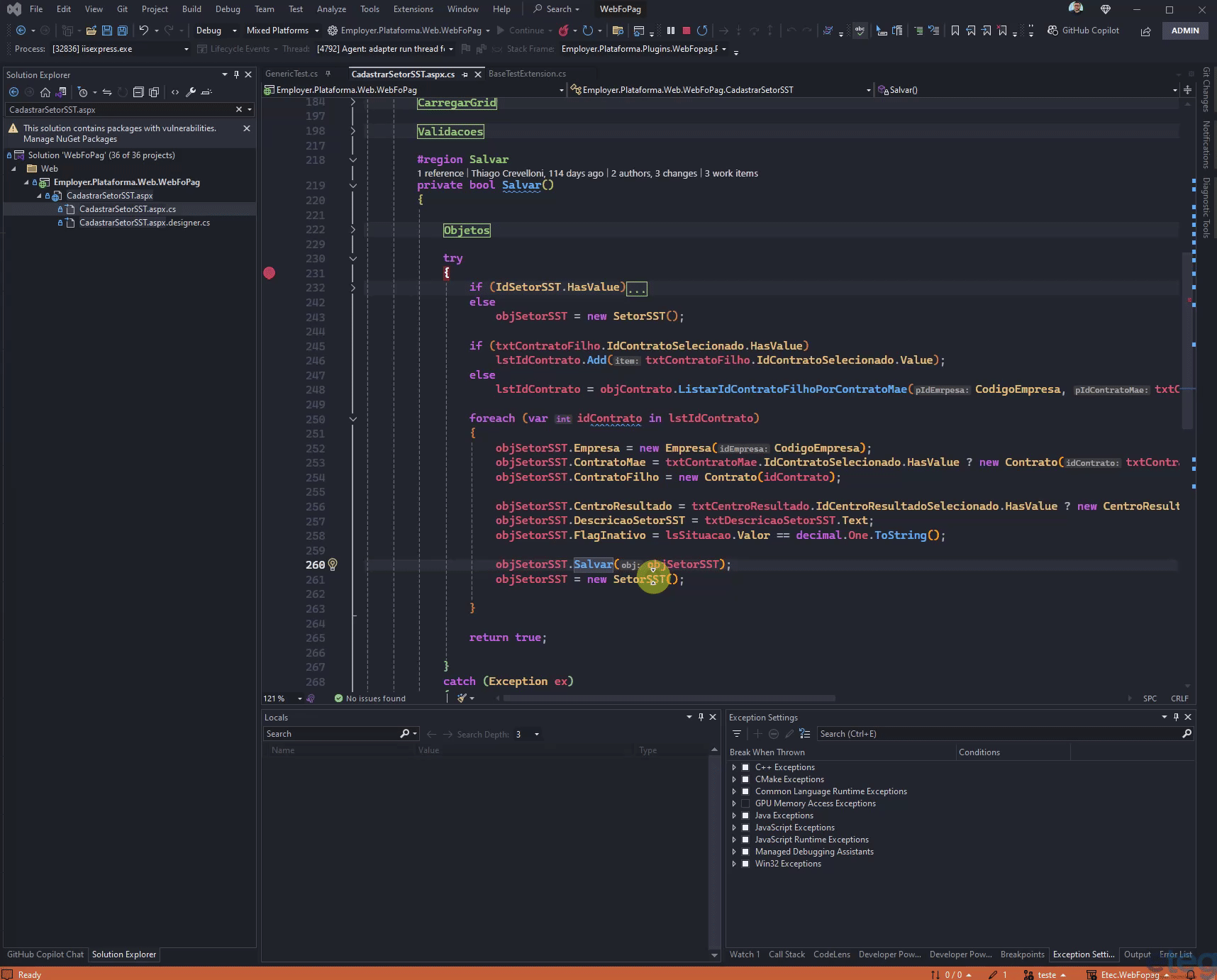Save all files with the Save All icon
Viewport: 1217px width, 980px height.
pos(122,30)
